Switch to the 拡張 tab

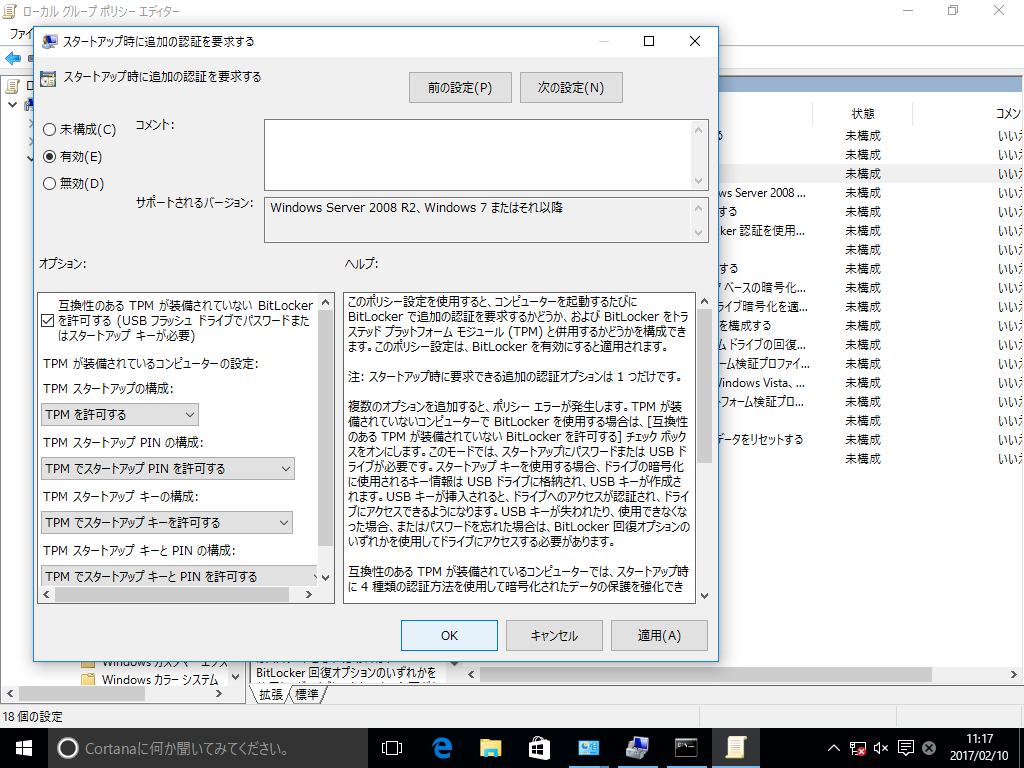coord(271,694)
